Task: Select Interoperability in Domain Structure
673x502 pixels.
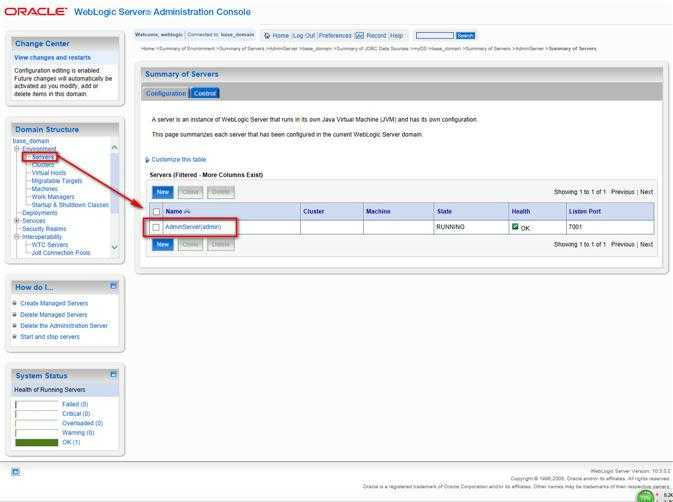Action: 42,237
